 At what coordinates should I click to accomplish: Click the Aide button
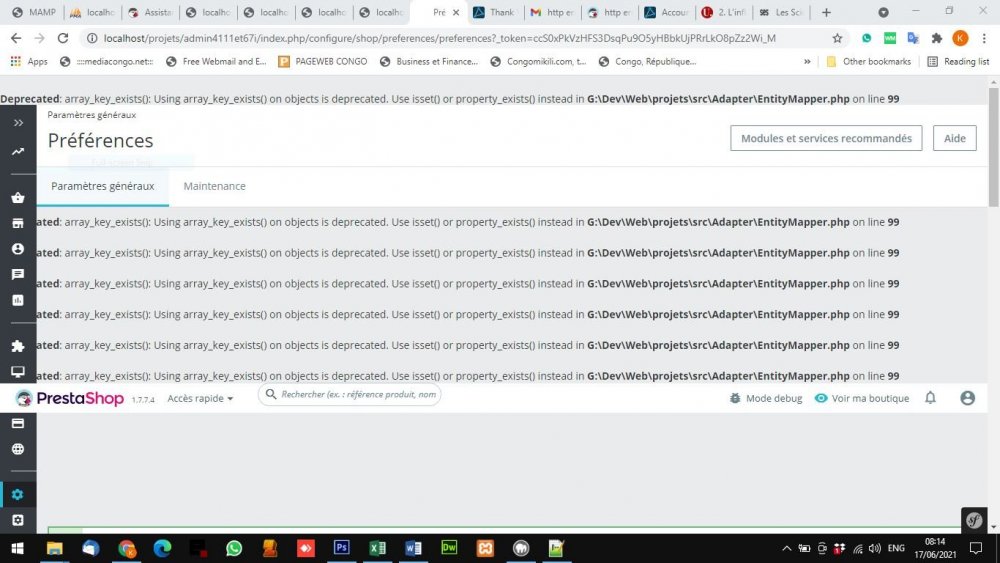pos(955,138)
